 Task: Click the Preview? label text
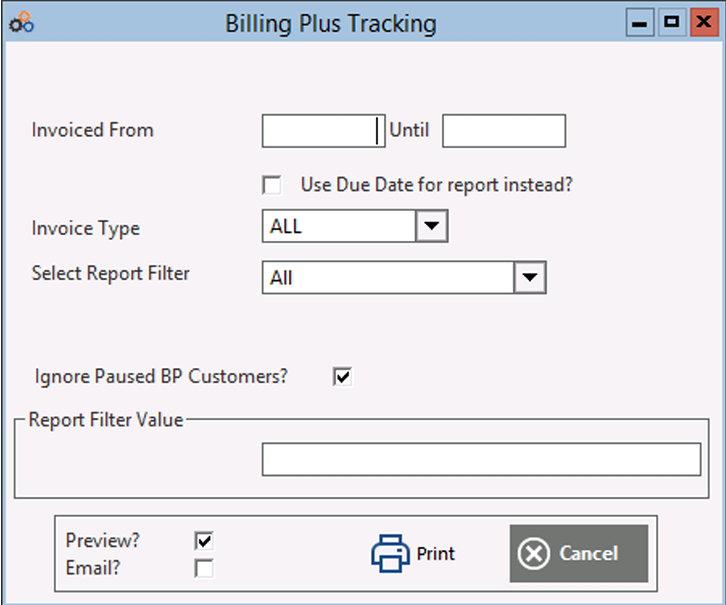point(103,540)
